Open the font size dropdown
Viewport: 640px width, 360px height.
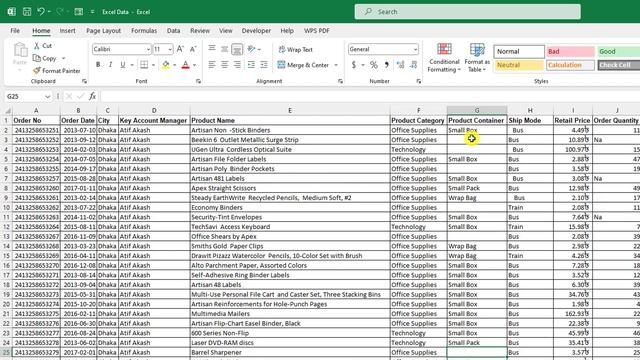coord(170,49)
